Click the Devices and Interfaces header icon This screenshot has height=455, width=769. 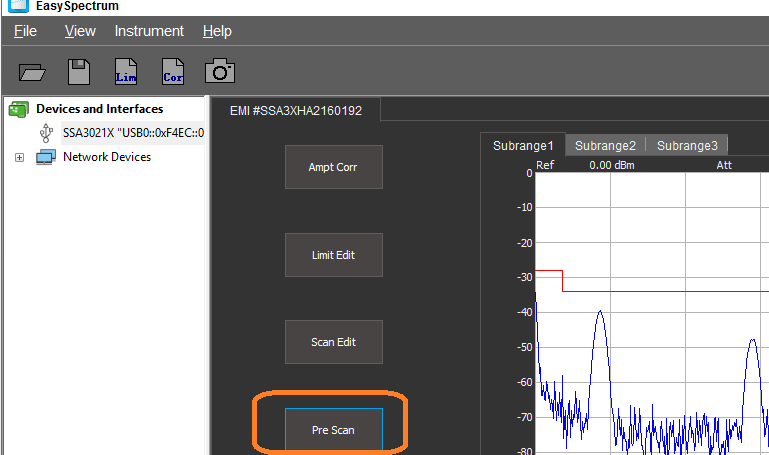tap(18, 108)
